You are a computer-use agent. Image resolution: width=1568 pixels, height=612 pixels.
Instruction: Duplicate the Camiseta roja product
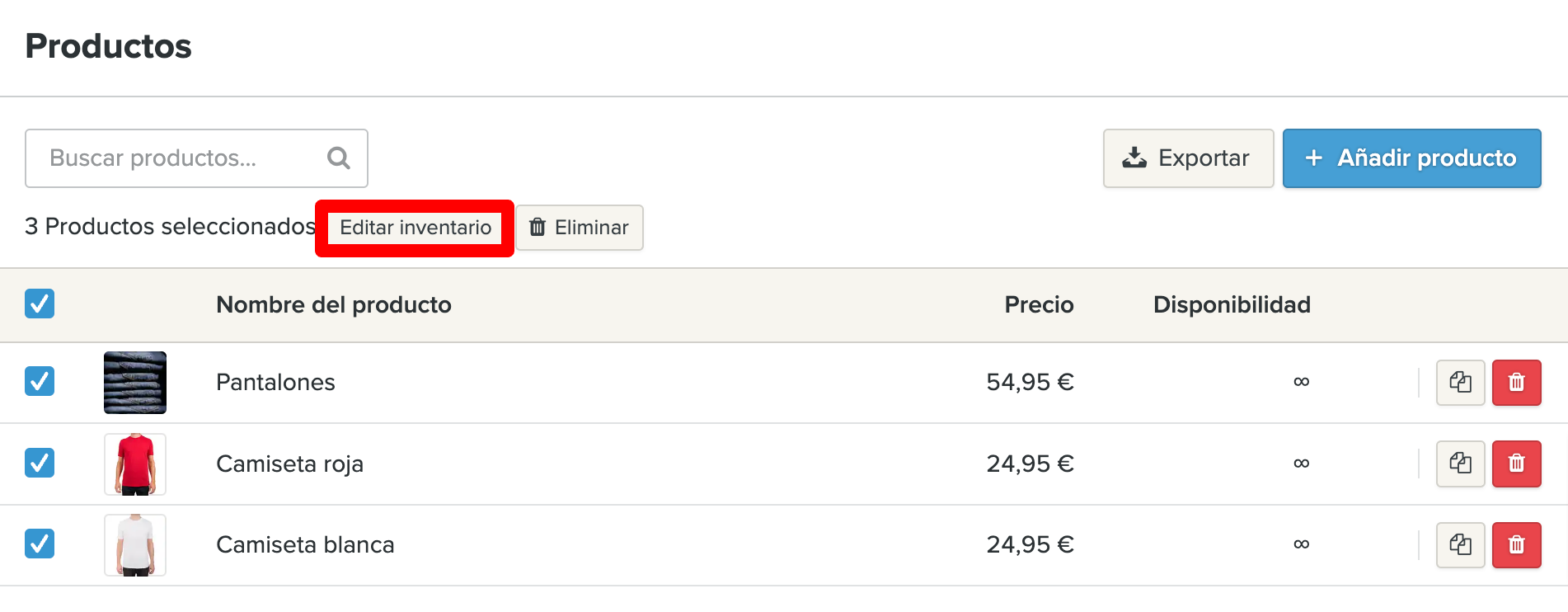pos(1460,464)
